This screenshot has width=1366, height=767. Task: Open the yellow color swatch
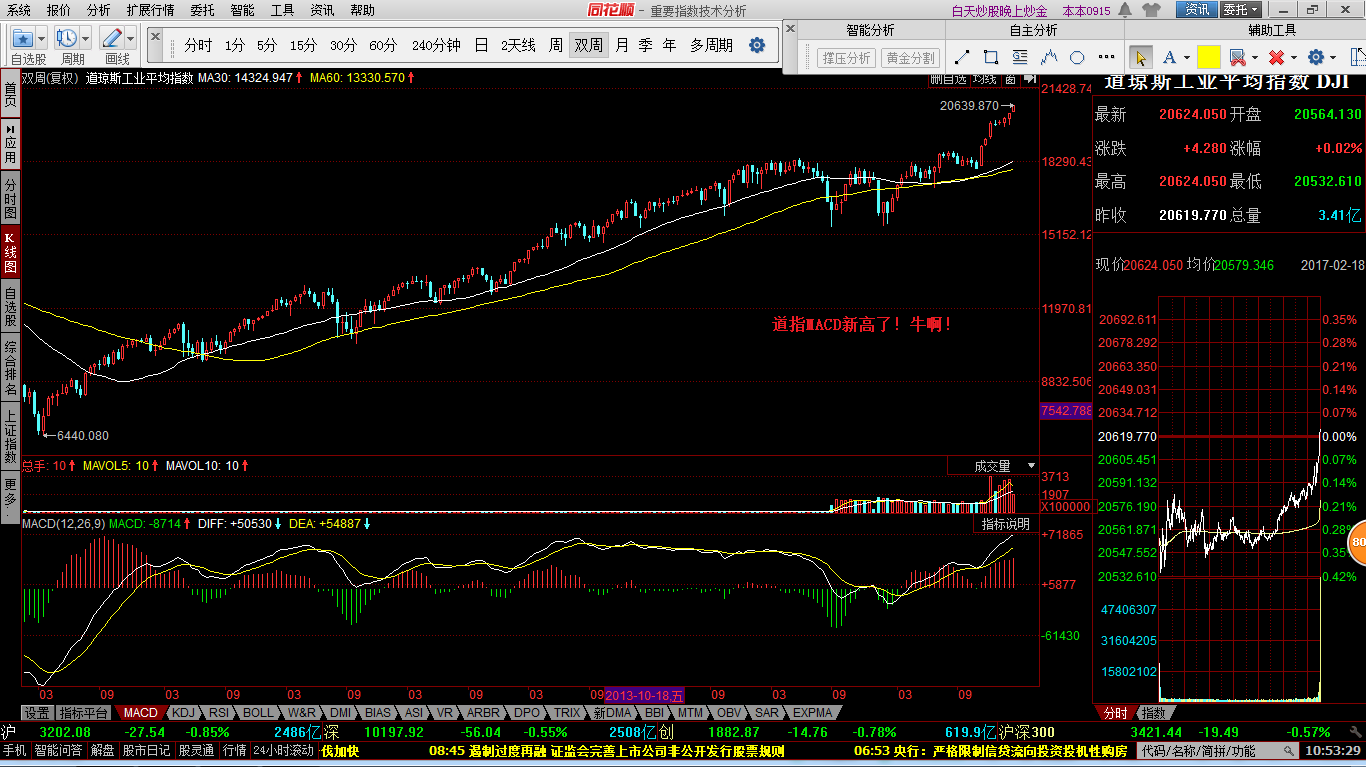(1208, 57)
